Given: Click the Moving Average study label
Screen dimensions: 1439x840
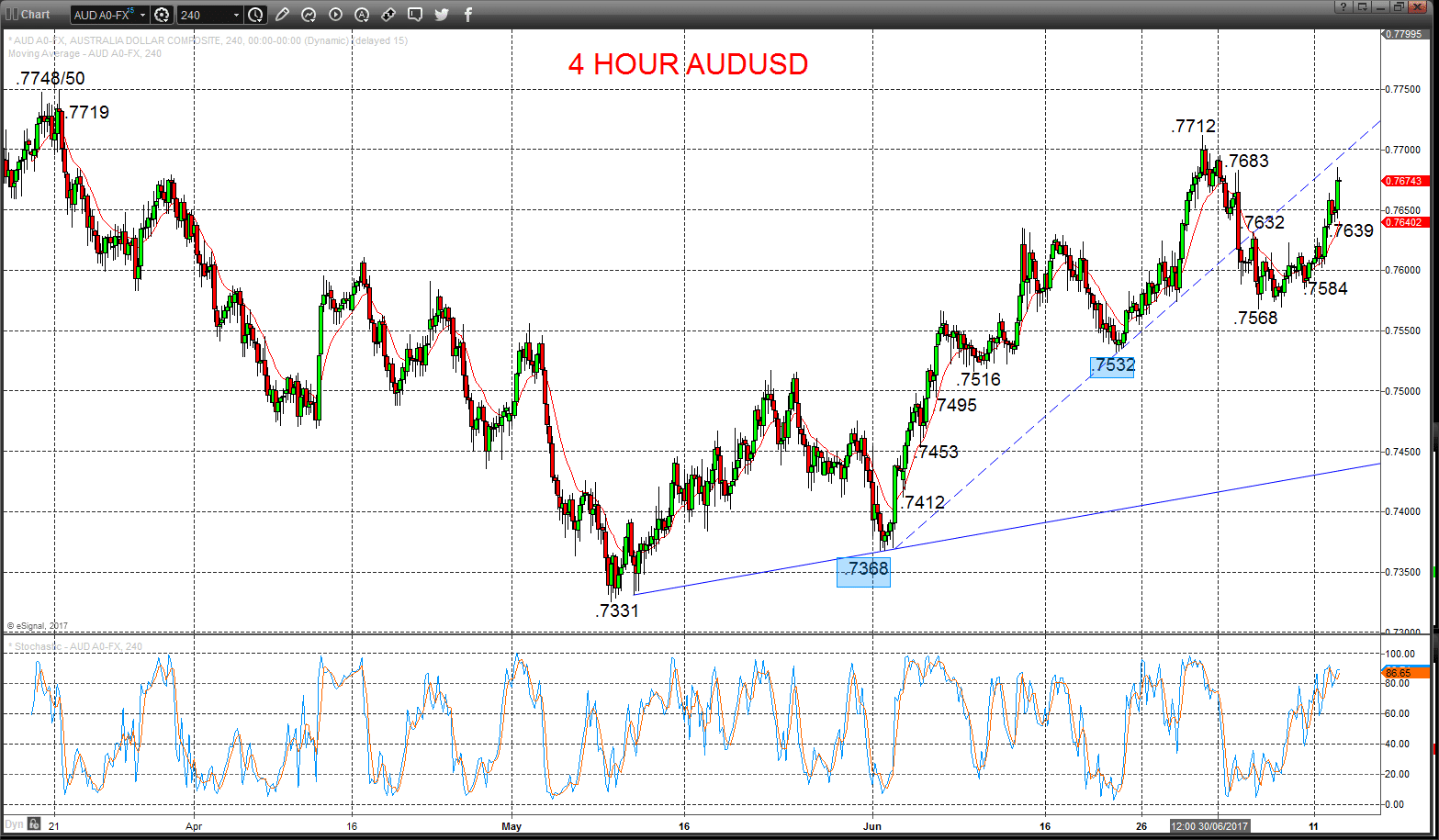Looking at the screenshot, I should click(84, 53).
